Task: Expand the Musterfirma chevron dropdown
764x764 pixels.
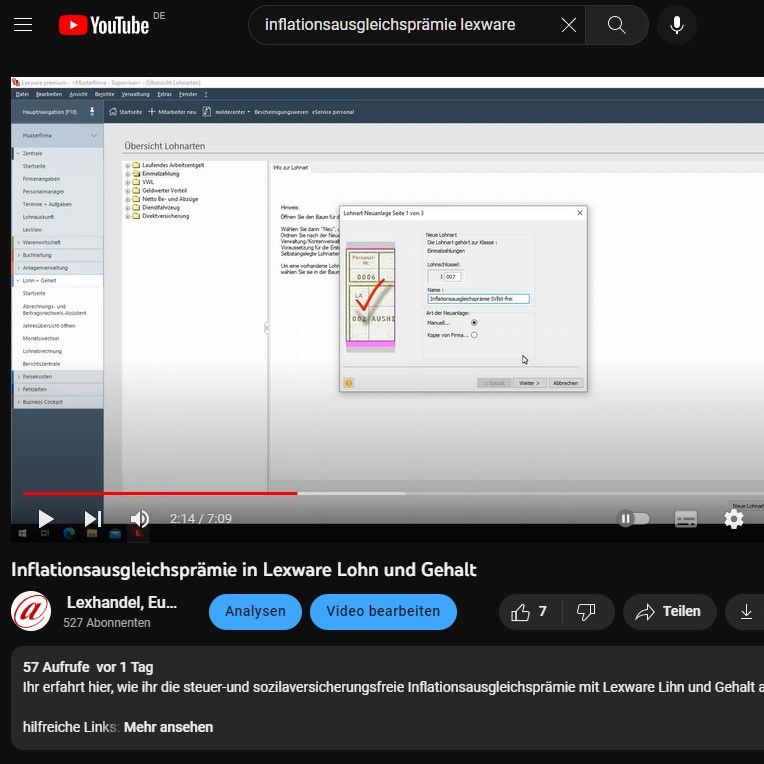Action: click(x=94, y=135)
